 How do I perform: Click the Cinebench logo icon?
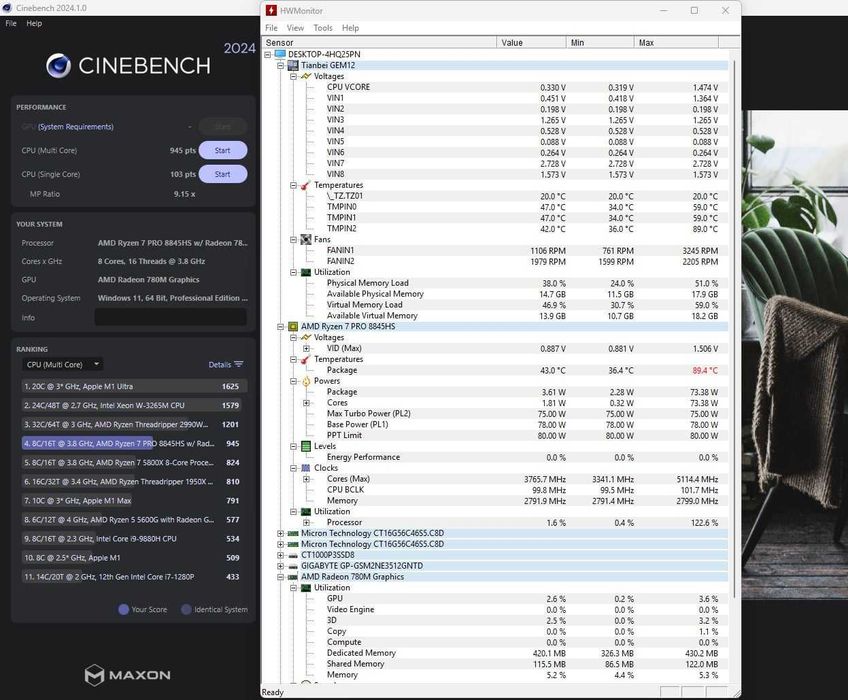tap(58, 65)
